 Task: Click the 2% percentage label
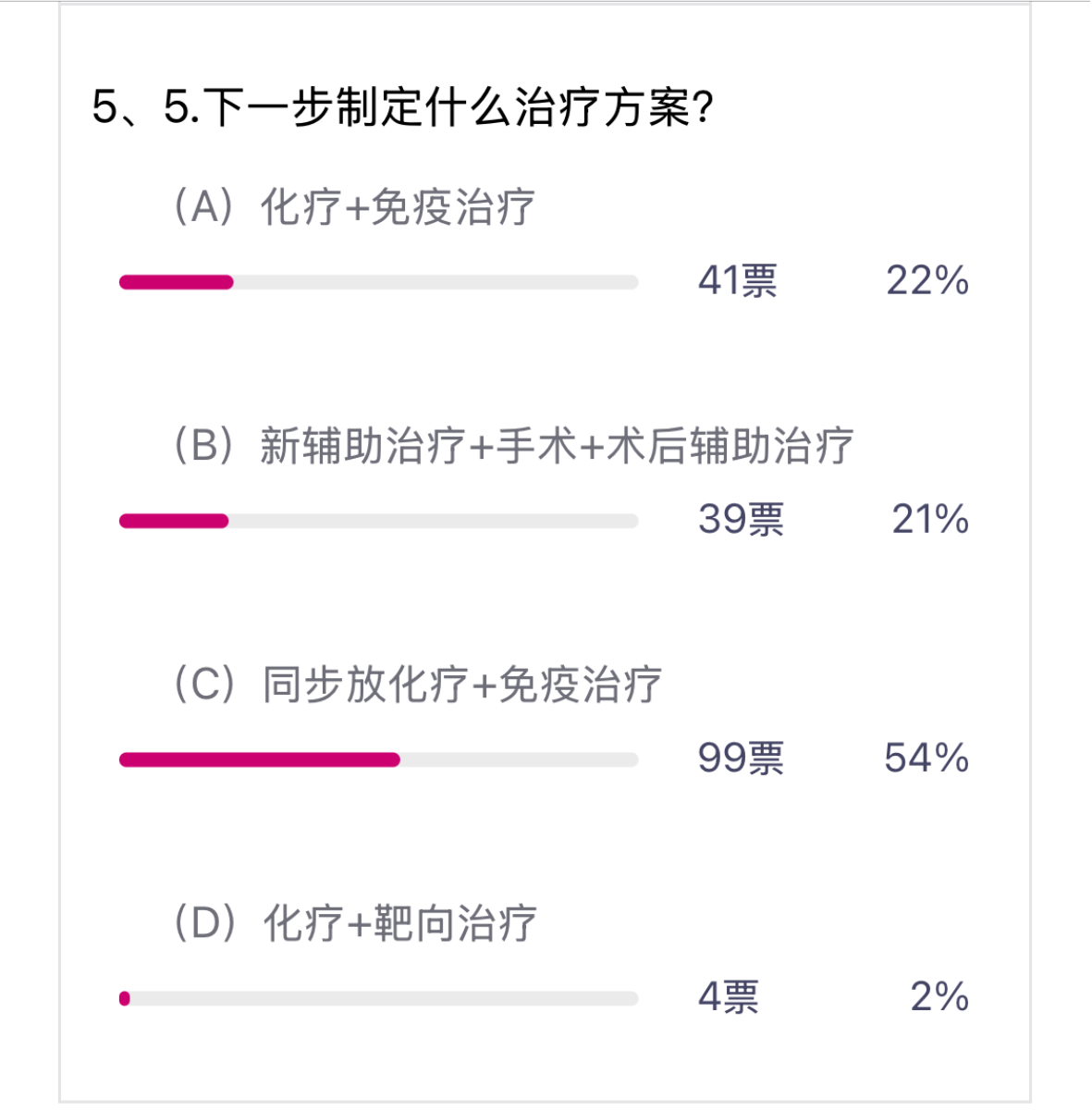[939, 996]
